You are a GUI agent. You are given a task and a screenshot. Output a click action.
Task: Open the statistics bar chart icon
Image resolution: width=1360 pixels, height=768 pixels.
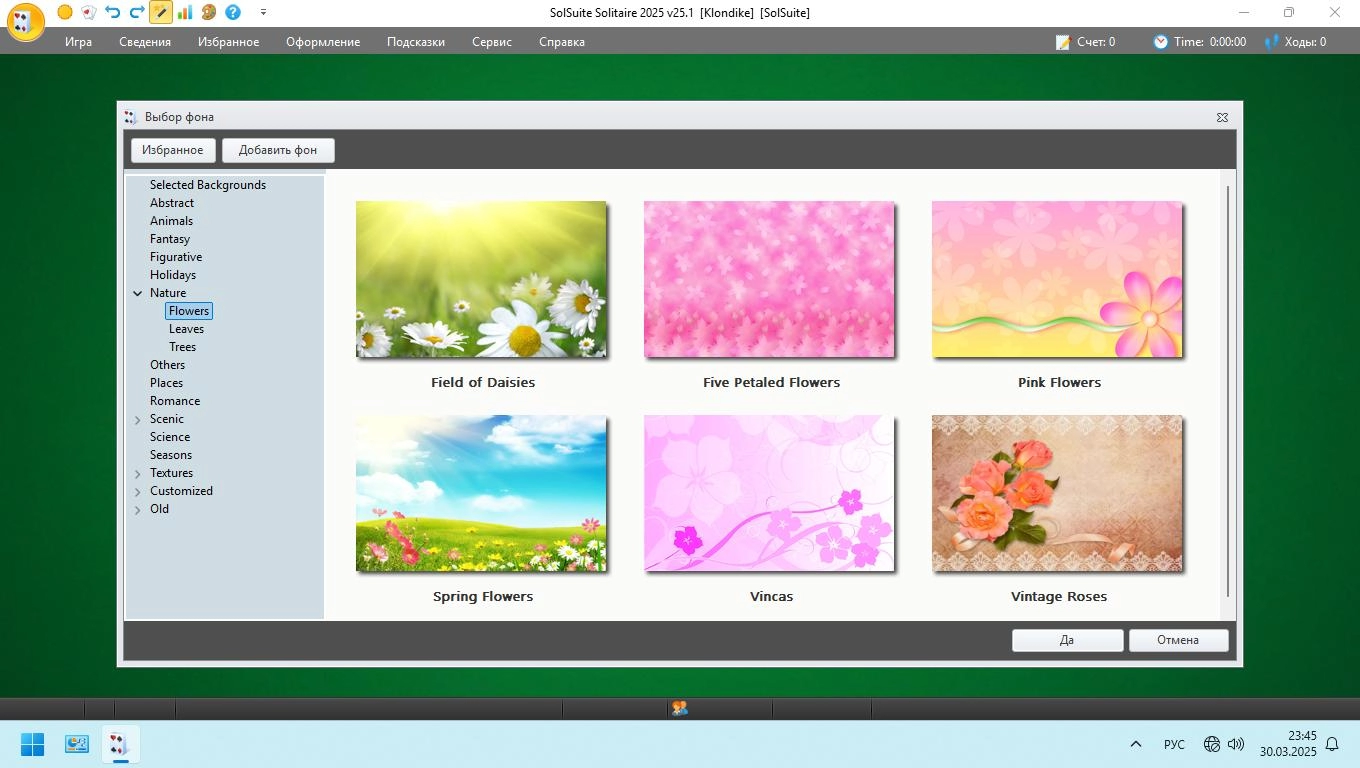[184, 12]
